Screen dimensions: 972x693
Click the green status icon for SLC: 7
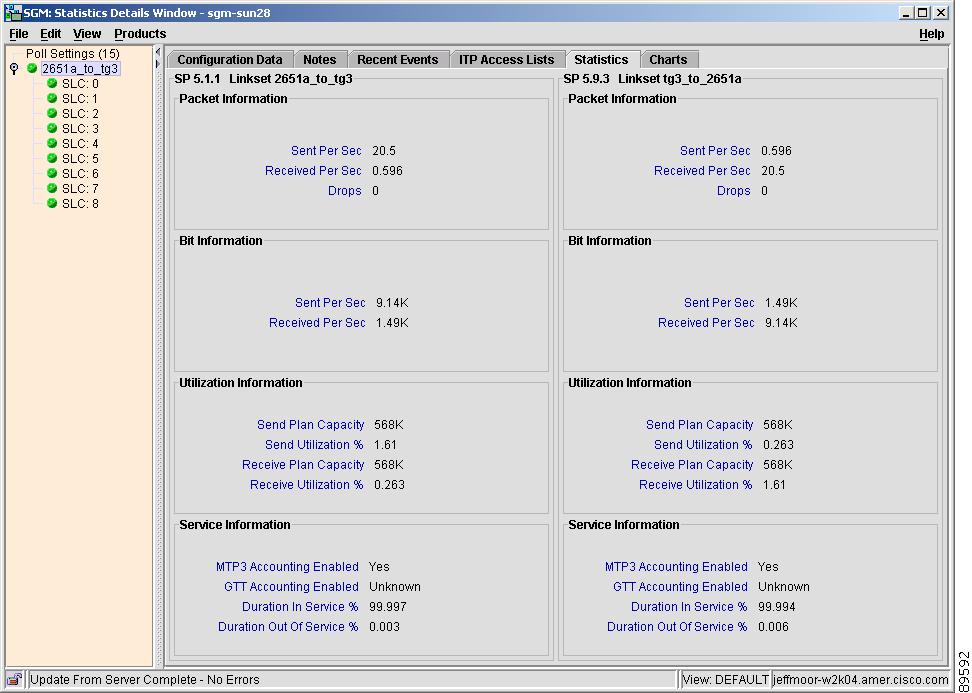[52, 188]
